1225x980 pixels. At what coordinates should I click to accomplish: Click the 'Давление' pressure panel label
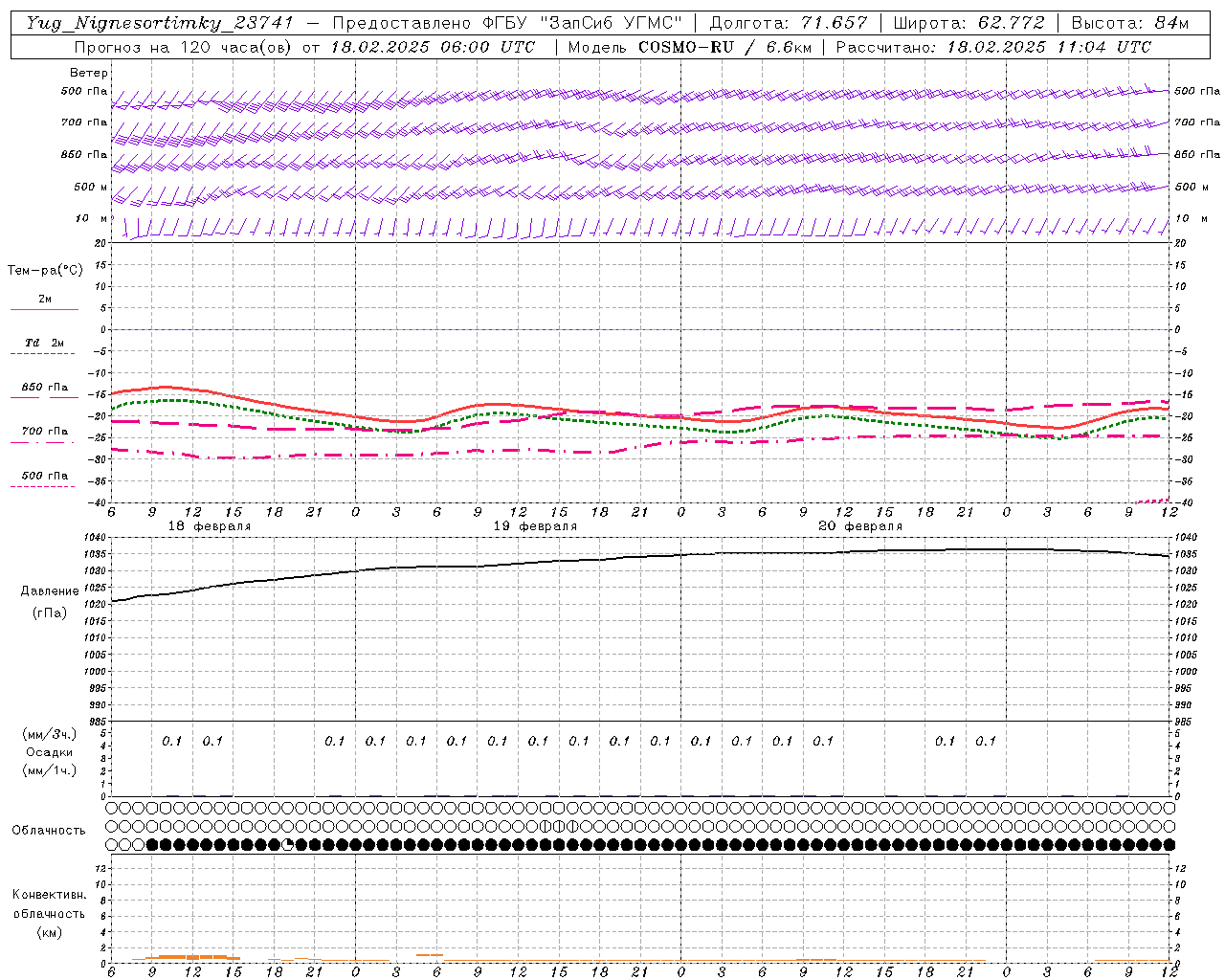click(50, 591)
